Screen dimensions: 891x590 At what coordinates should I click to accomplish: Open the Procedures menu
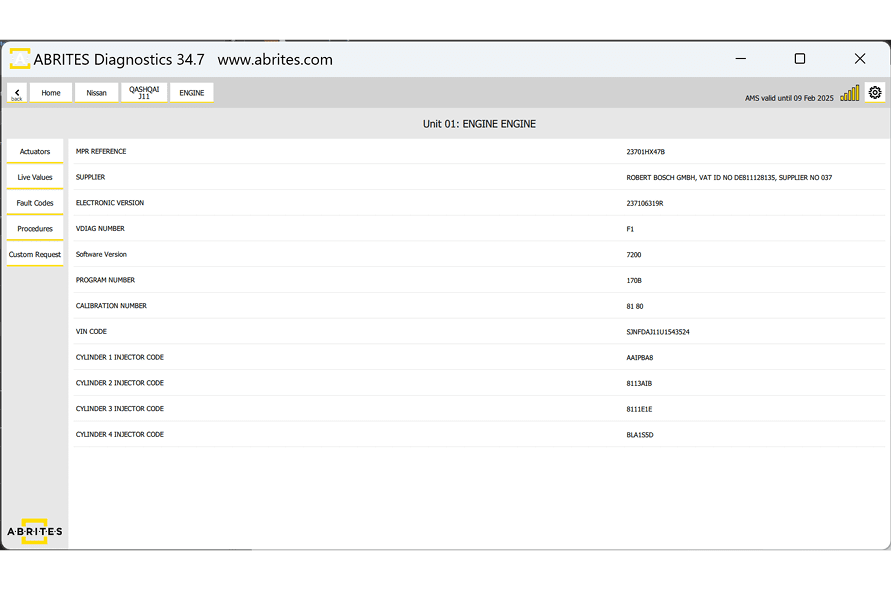[x=35, y=229]
